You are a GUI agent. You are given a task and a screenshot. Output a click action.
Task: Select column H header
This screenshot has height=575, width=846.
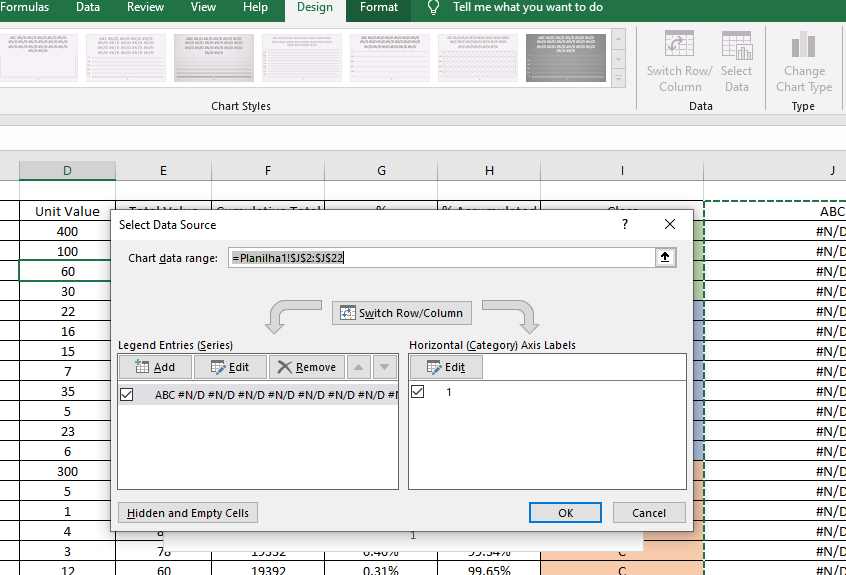(x=489, y=171)
